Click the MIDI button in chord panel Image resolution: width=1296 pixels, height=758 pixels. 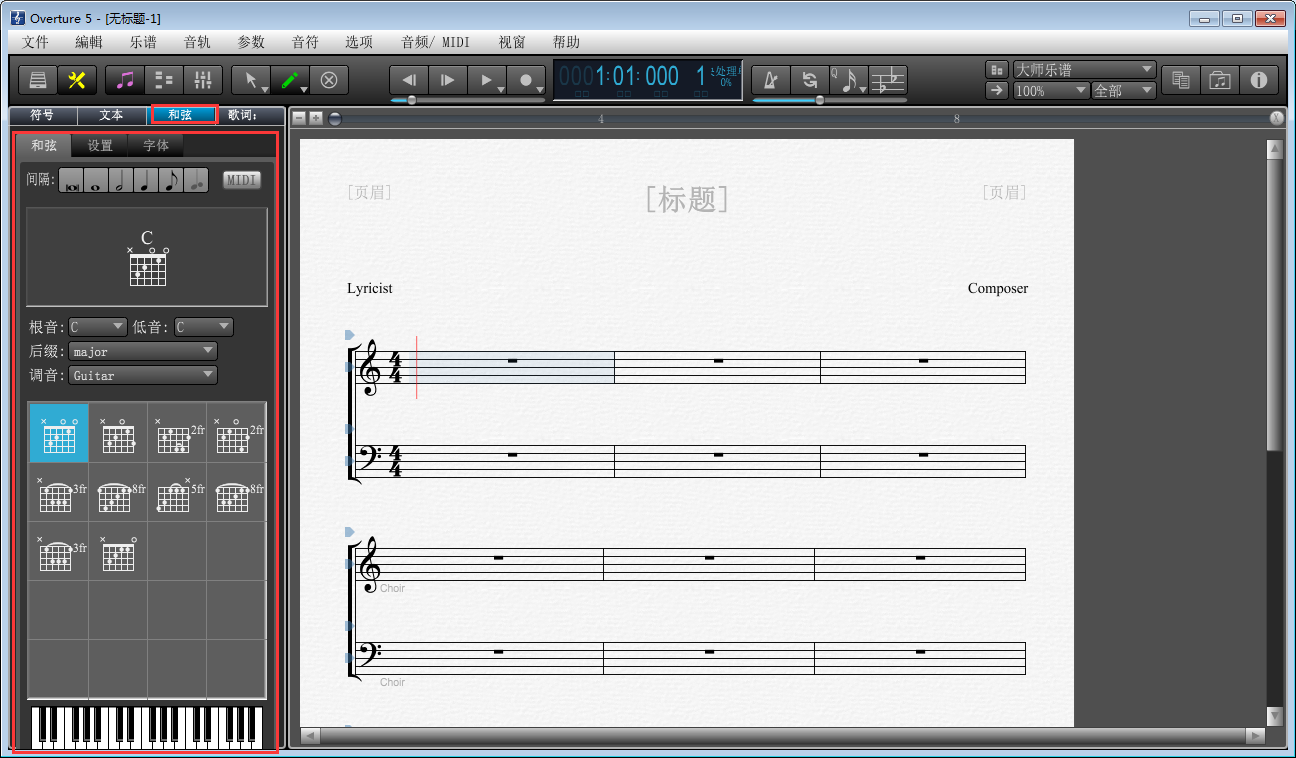click(241, 180)
